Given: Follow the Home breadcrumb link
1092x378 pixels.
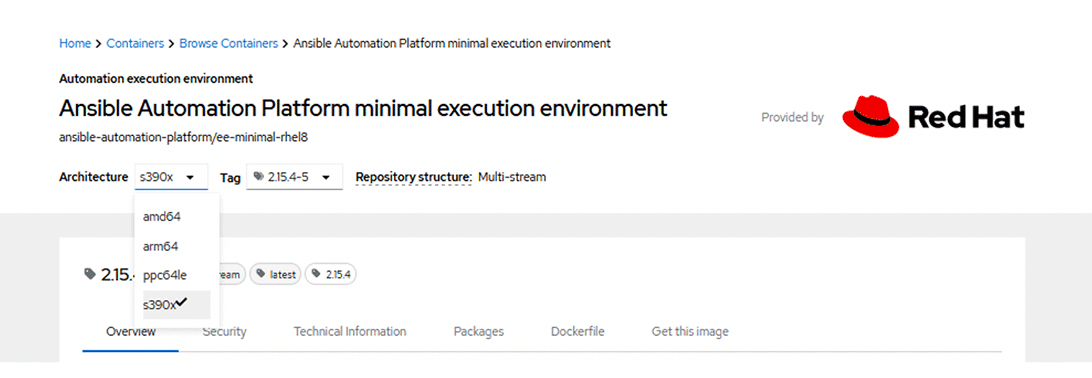Looking at the screenshot, I should click(x=75, y=43).
